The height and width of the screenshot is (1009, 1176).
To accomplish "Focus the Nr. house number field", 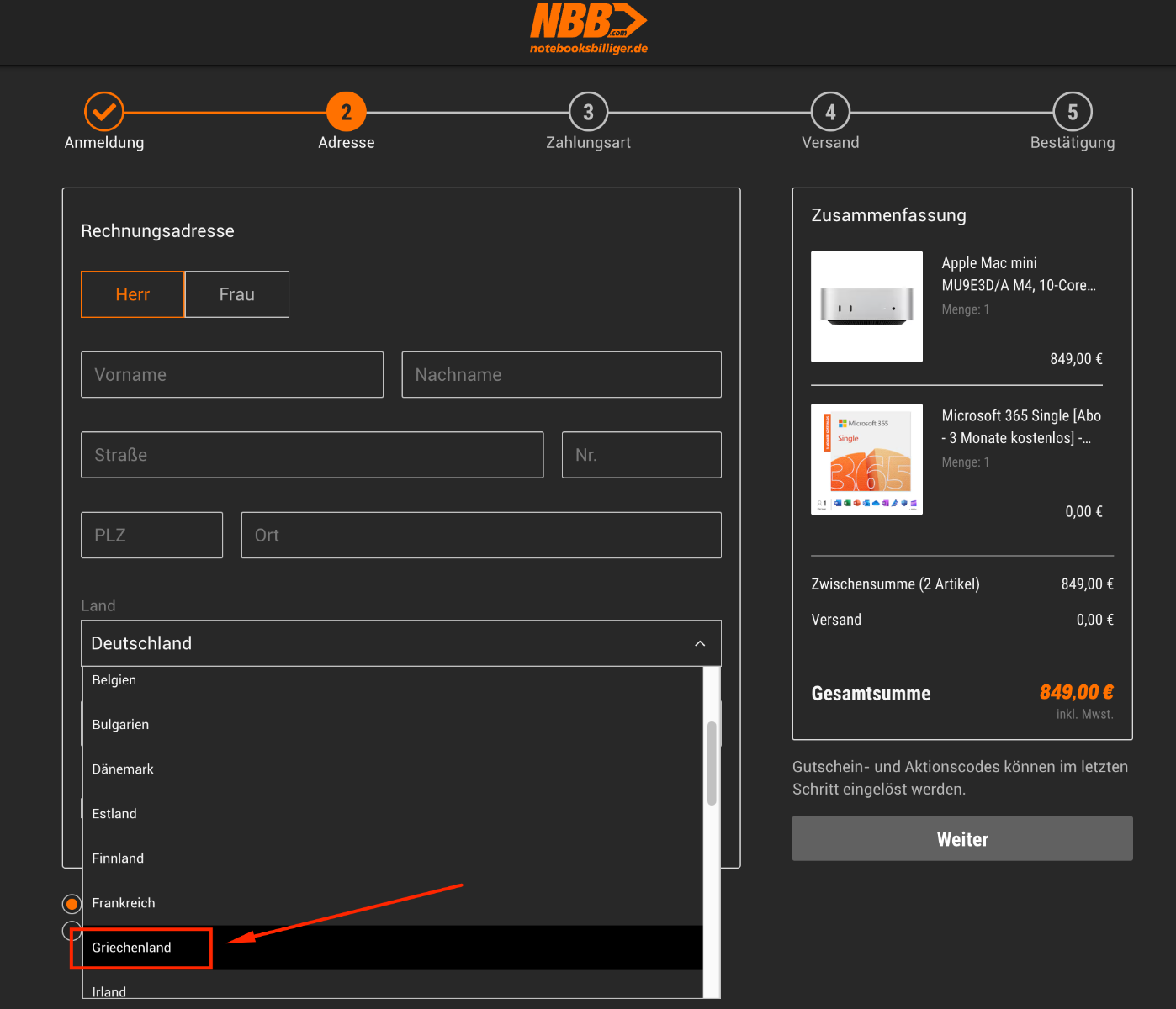I will click(642, 455).
